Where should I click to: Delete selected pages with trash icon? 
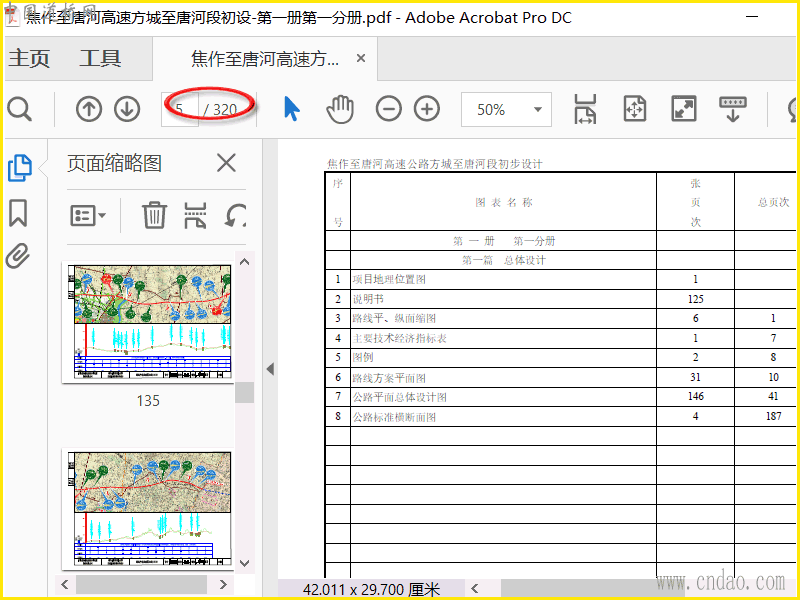coord(154,215)
